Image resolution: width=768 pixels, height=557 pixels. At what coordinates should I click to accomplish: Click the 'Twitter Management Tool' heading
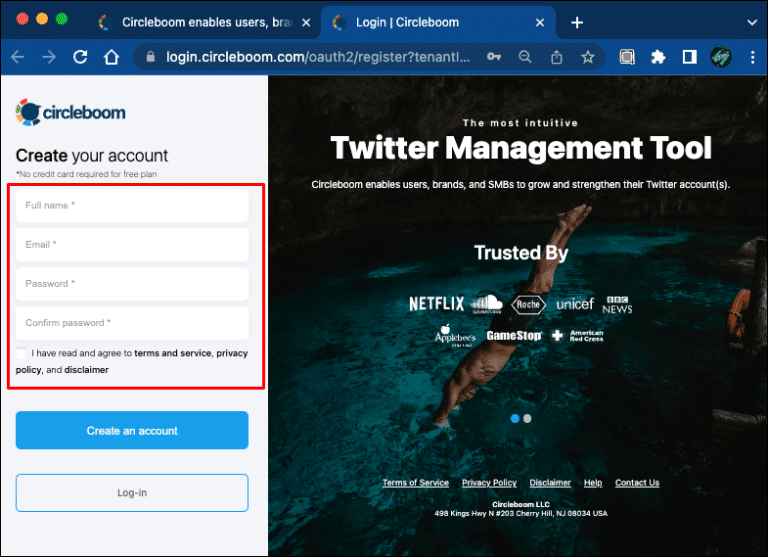[521, 148]
